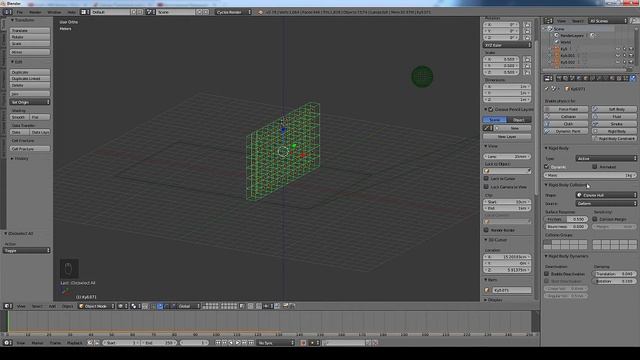Open the Physics properties tab icon
Viewport: 640px width, 360px height.
633,78
